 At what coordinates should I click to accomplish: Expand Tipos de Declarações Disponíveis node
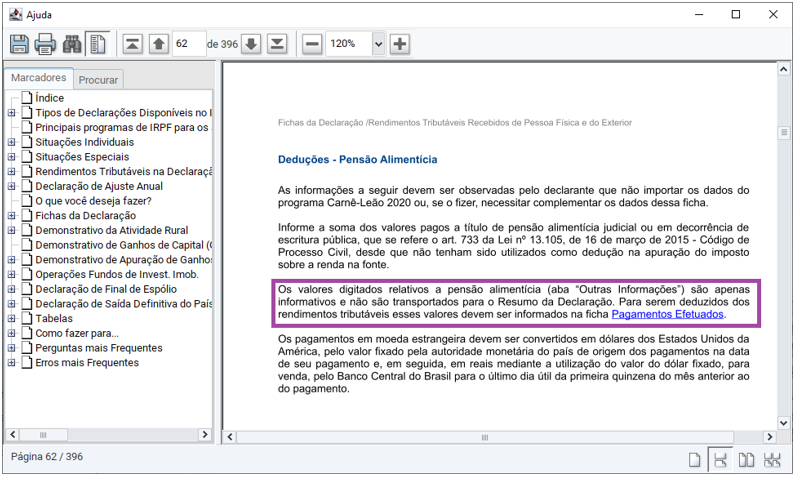[x=12, y=113]
